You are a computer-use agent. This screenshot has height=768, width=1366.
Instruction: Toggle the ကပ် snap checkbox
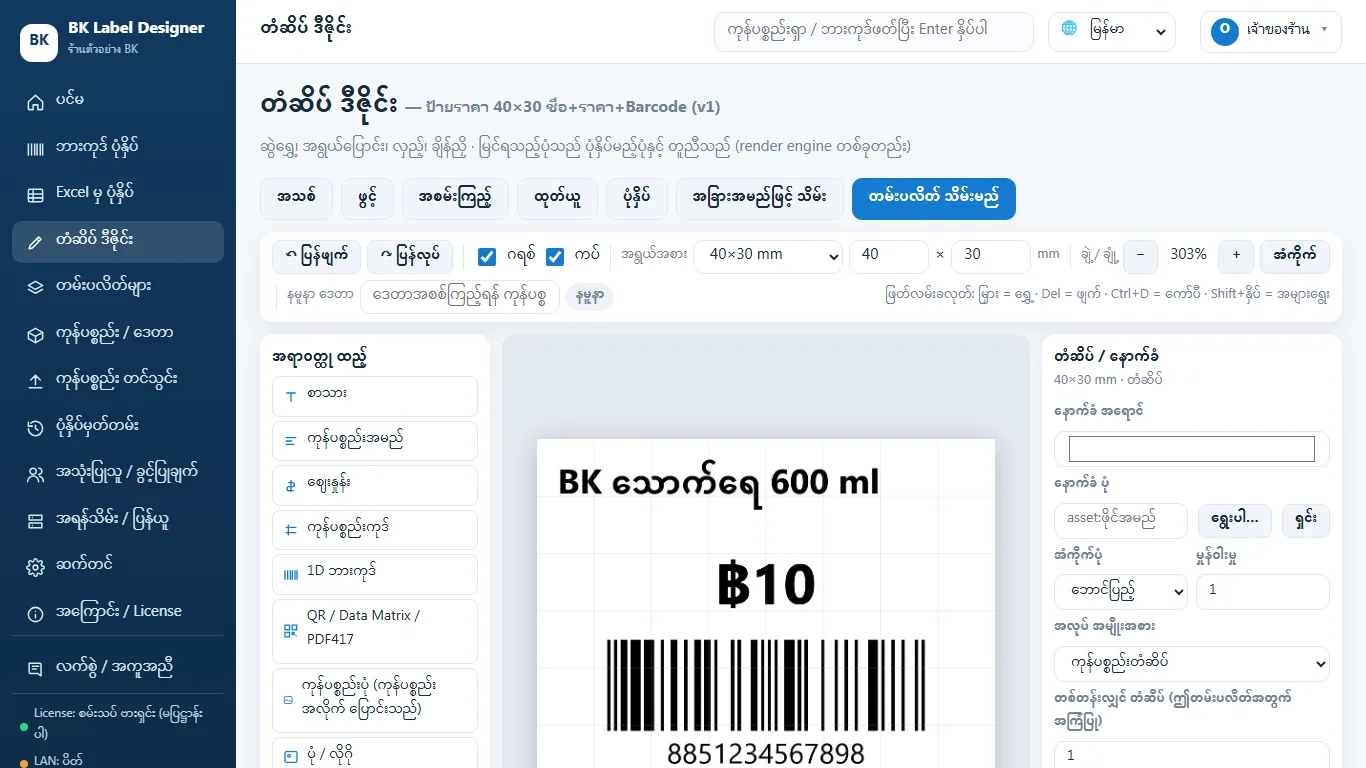point(555,257)
